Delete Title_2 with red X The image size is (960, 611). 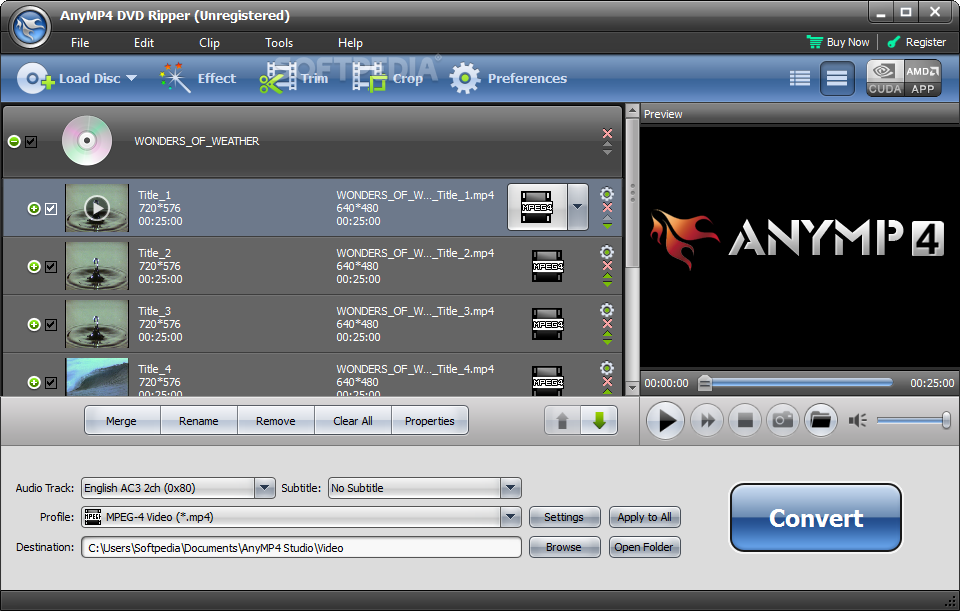607,266
